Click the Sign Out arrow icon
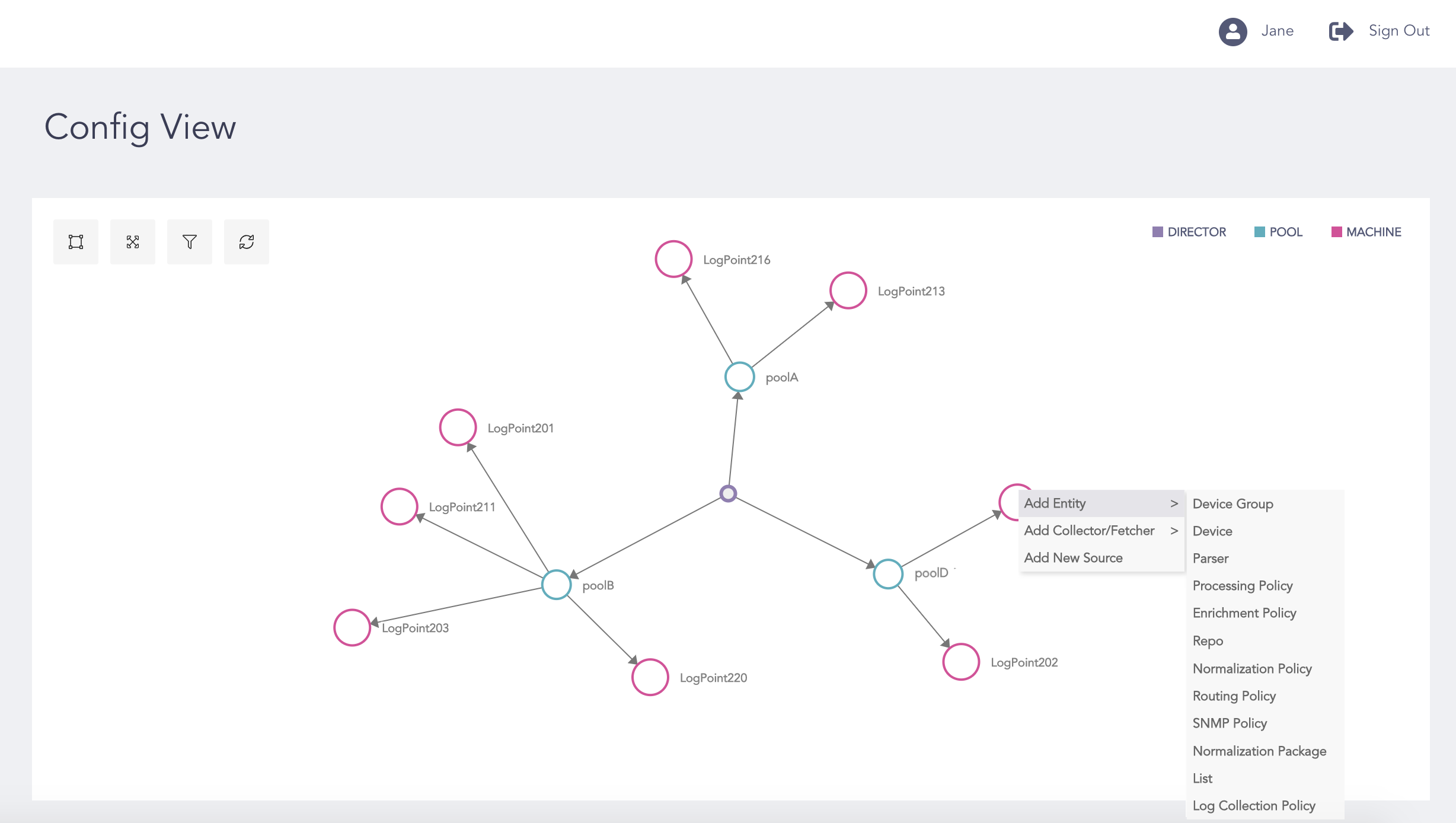 pyautogui.click(x=1340, y=31)
